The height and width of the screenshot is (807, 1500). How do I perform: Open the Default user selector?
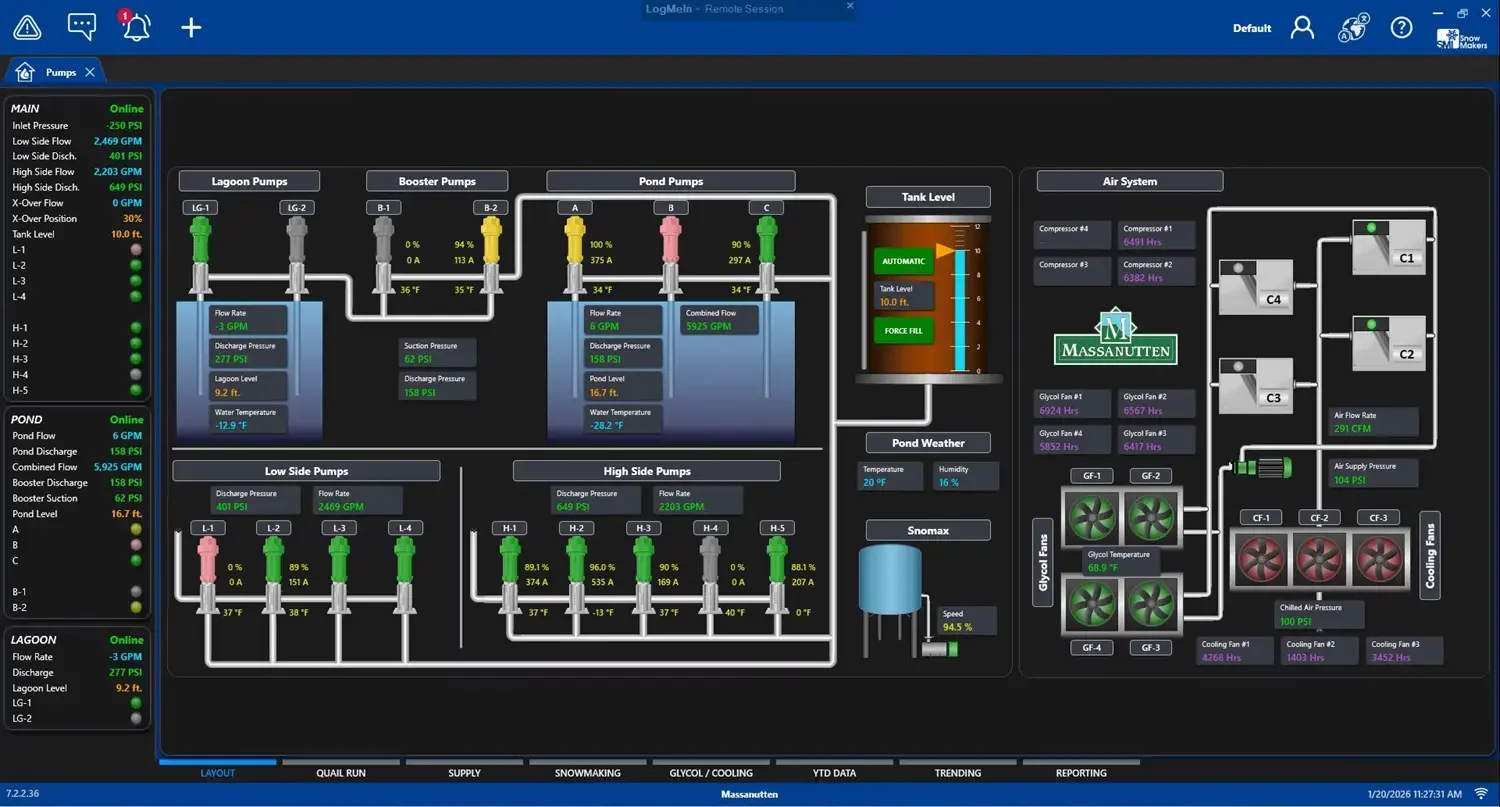click(x=1251, y=28)
